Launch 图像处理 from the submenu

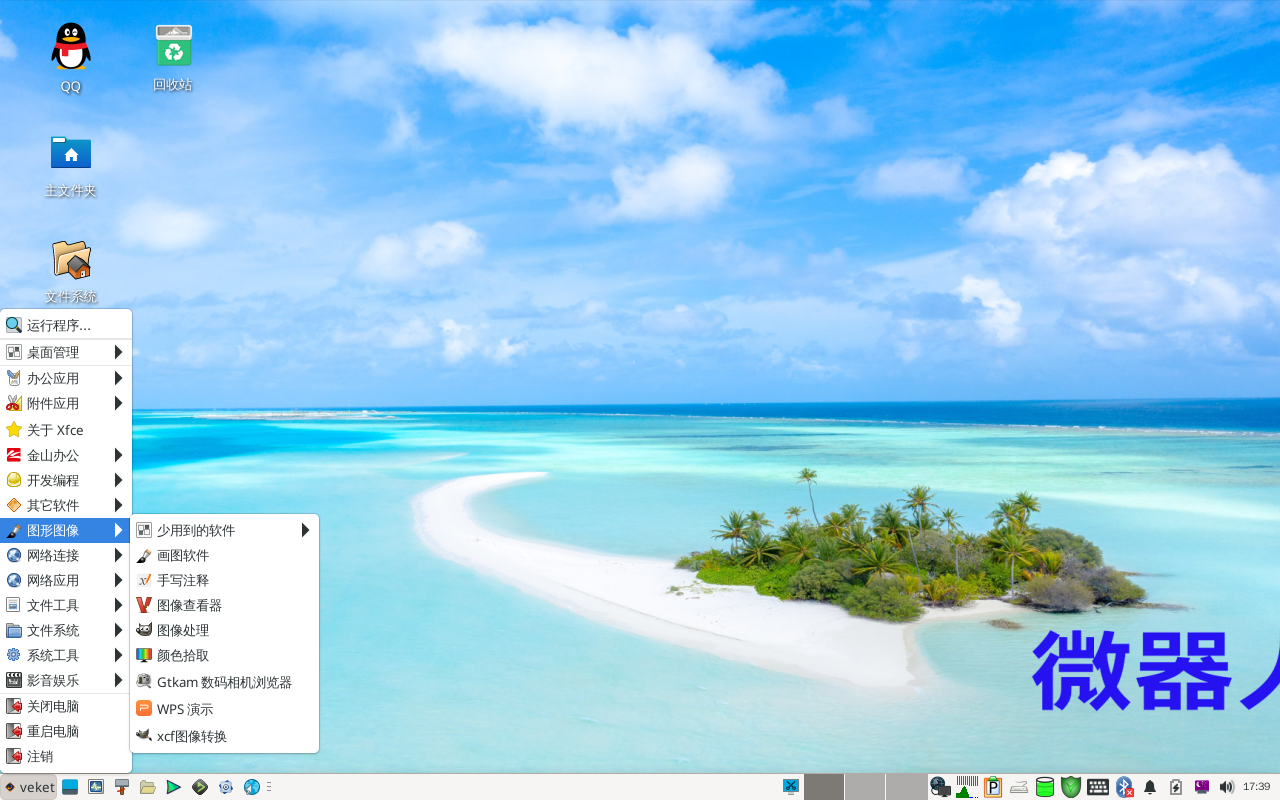[224, 630]
